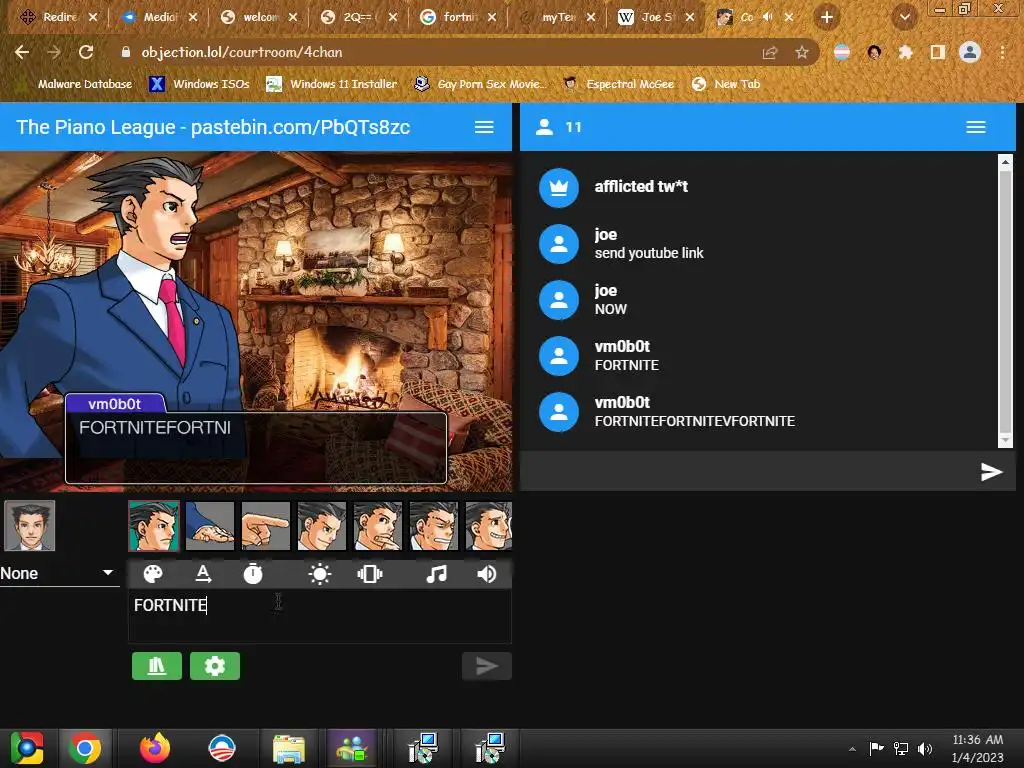Open the text color palette icon
This screenshot has height=768, width=1024.
(153, 574)
